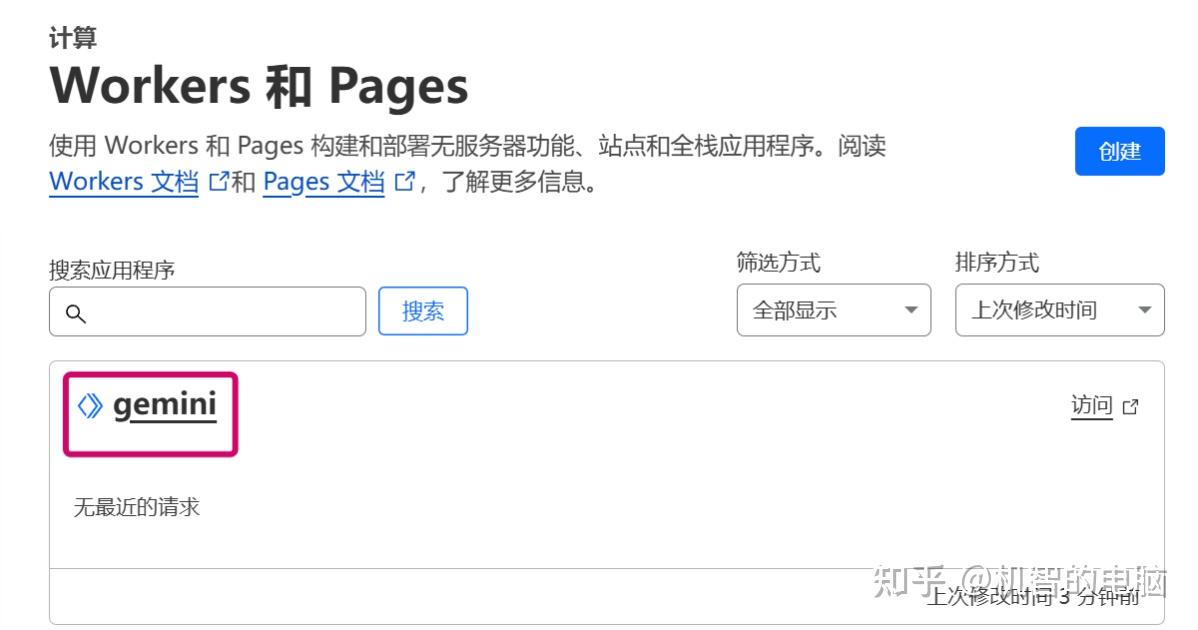
Task: Click external-link icon after Pages 文档
Action: (x=404, y=181)
